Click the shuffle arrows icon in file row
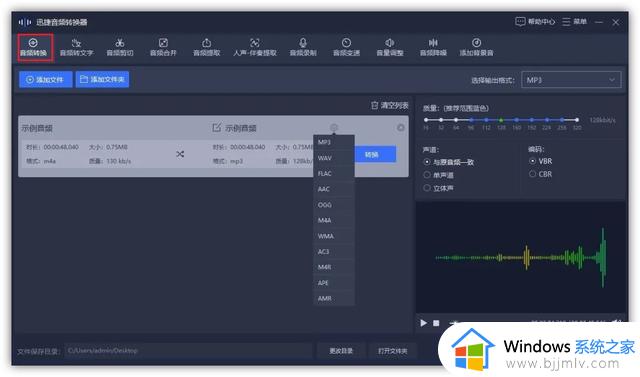640x377 pixels. 180,154
